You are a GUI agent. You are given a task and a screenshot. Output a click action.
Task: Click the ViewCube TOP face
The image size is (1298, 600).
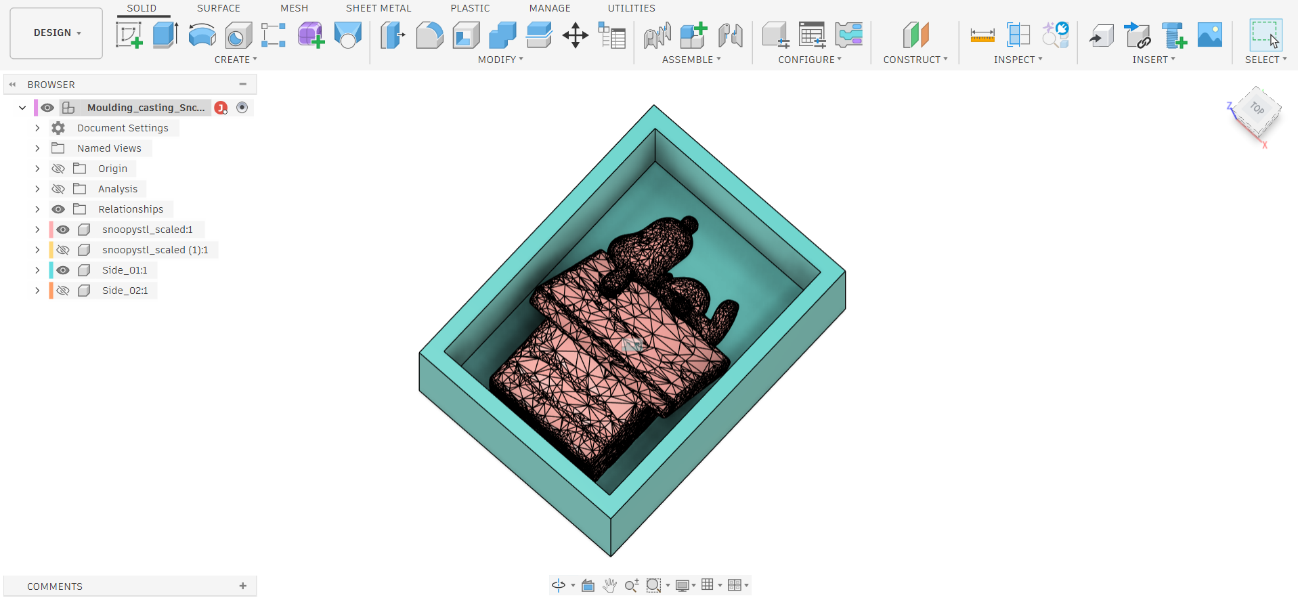coord(1257,108)
